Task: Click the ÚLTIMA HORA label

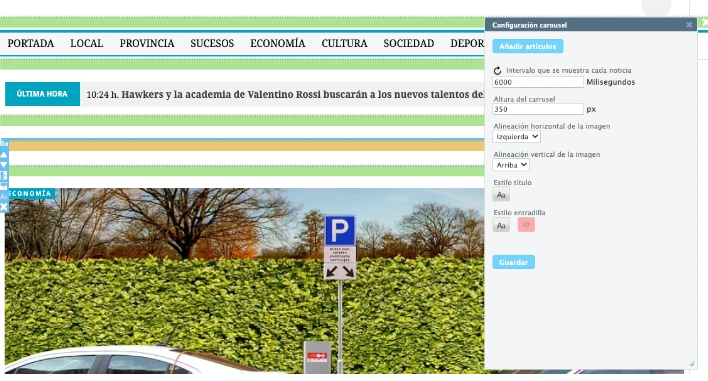Action: pos(42,94)
